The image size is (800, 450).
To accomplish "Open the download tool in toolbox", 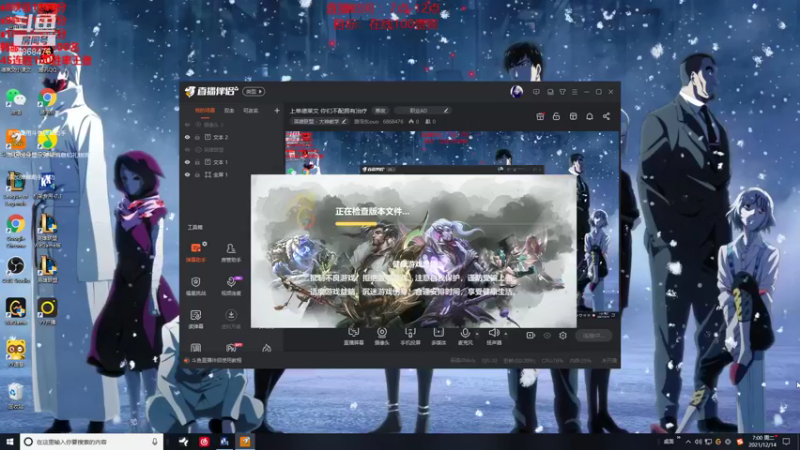I will coord(231,319).
